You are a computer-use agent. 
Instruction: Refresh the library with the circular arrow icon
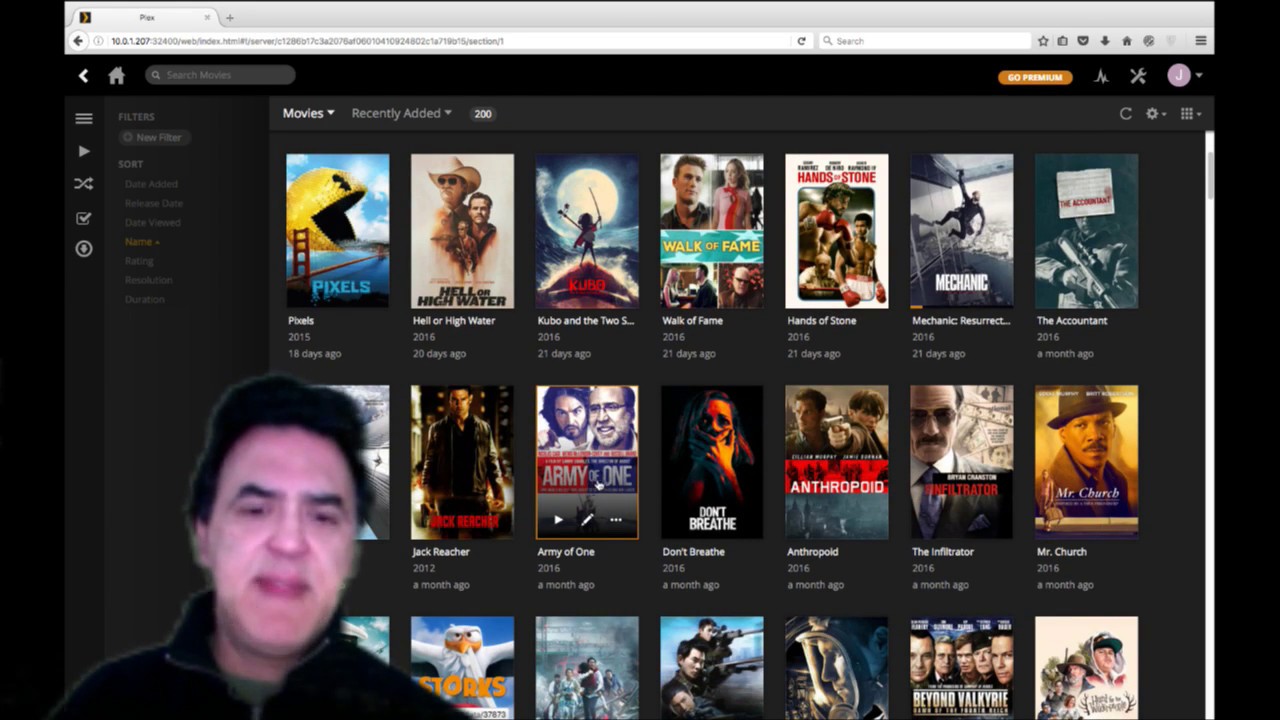tap(1126, 114)
